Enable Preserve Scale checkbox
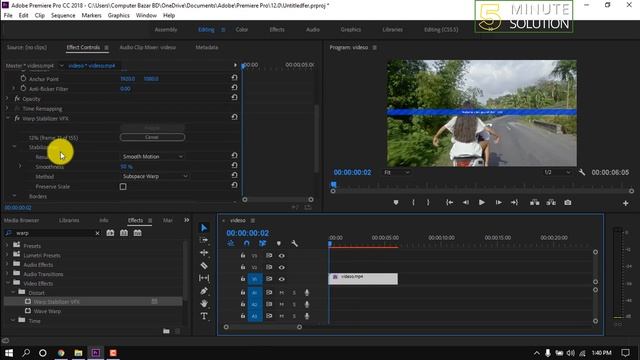The image size is (640, 360). tap(123, 187)
